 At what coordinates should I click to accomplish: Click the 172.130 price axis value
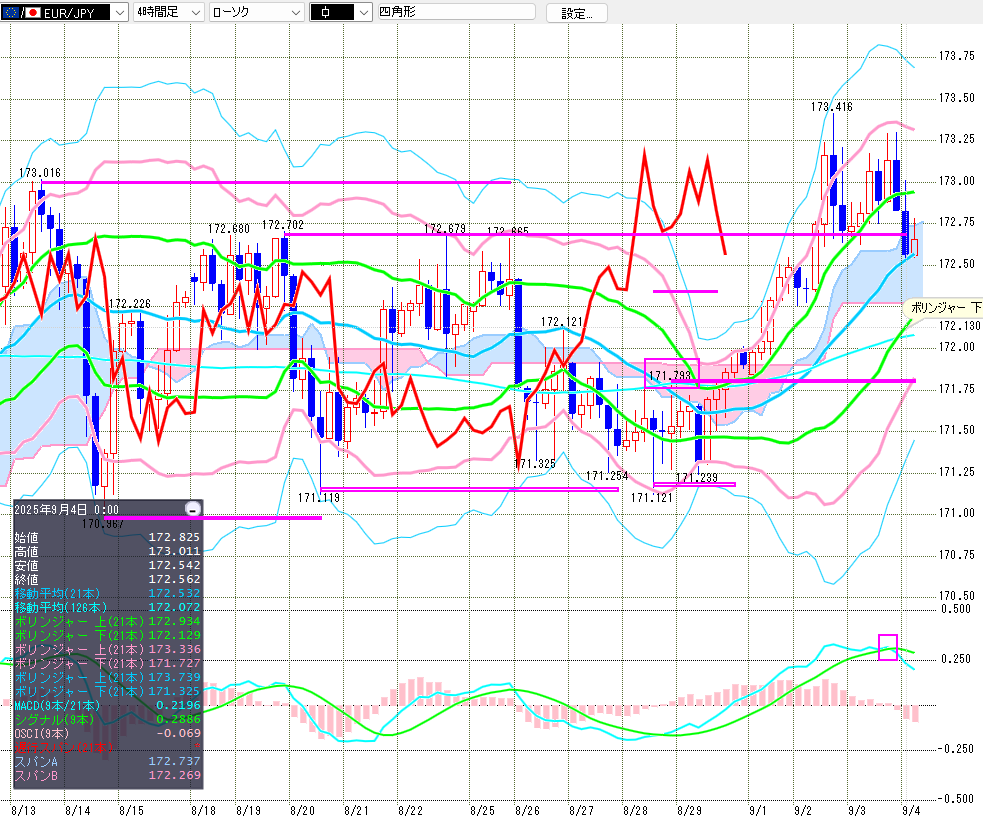[x=959, y=326]
